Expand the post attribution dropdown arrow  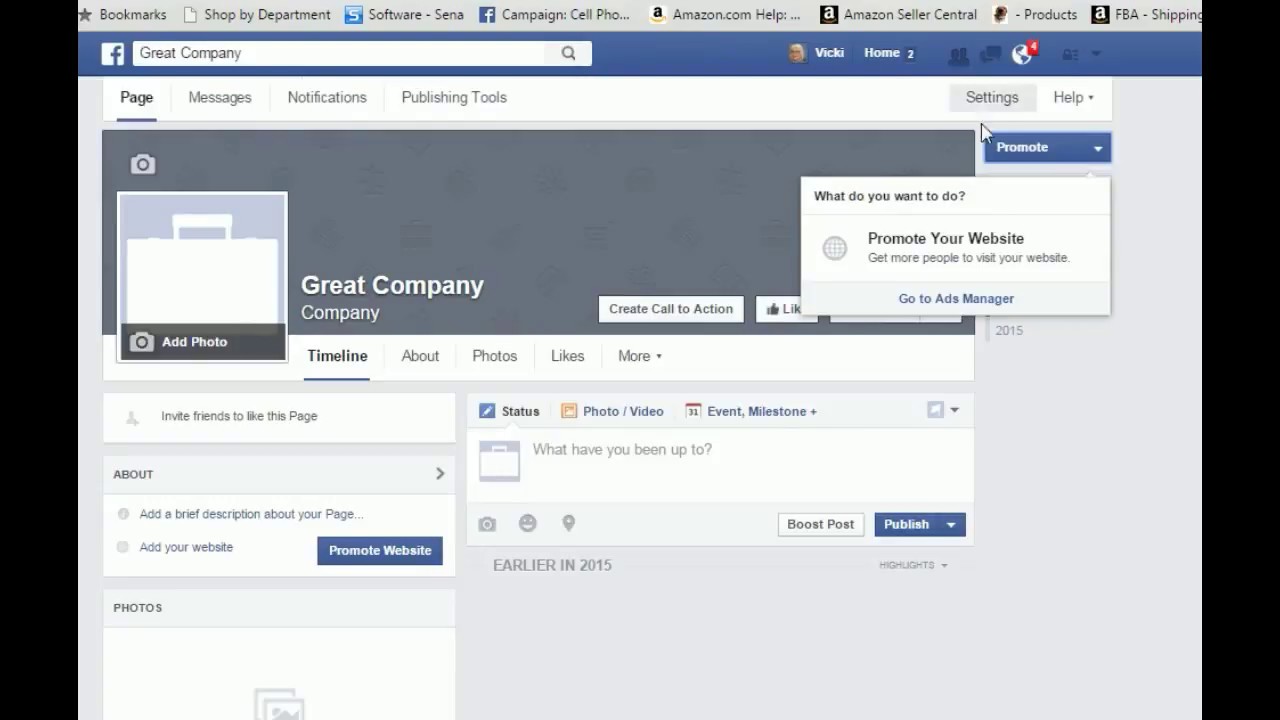click(955, 410)
